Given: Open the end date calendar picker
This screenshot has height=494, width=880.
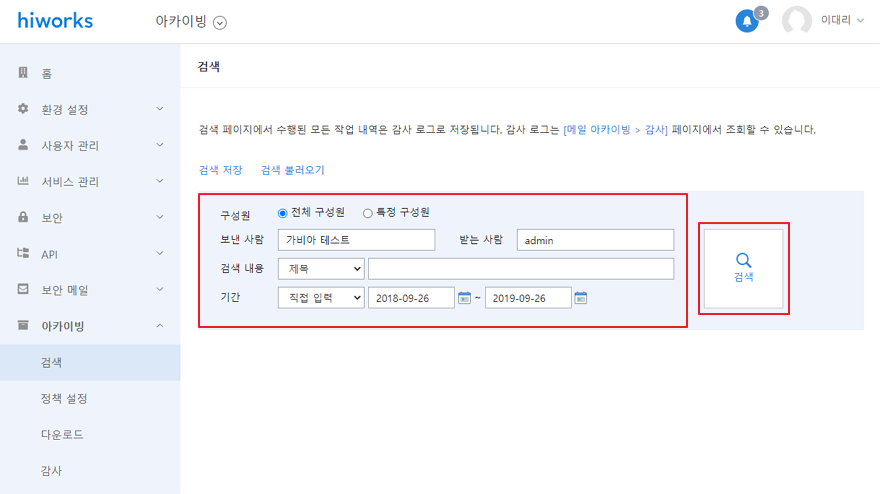Looking at the screenshot, I should pos(581,298).
